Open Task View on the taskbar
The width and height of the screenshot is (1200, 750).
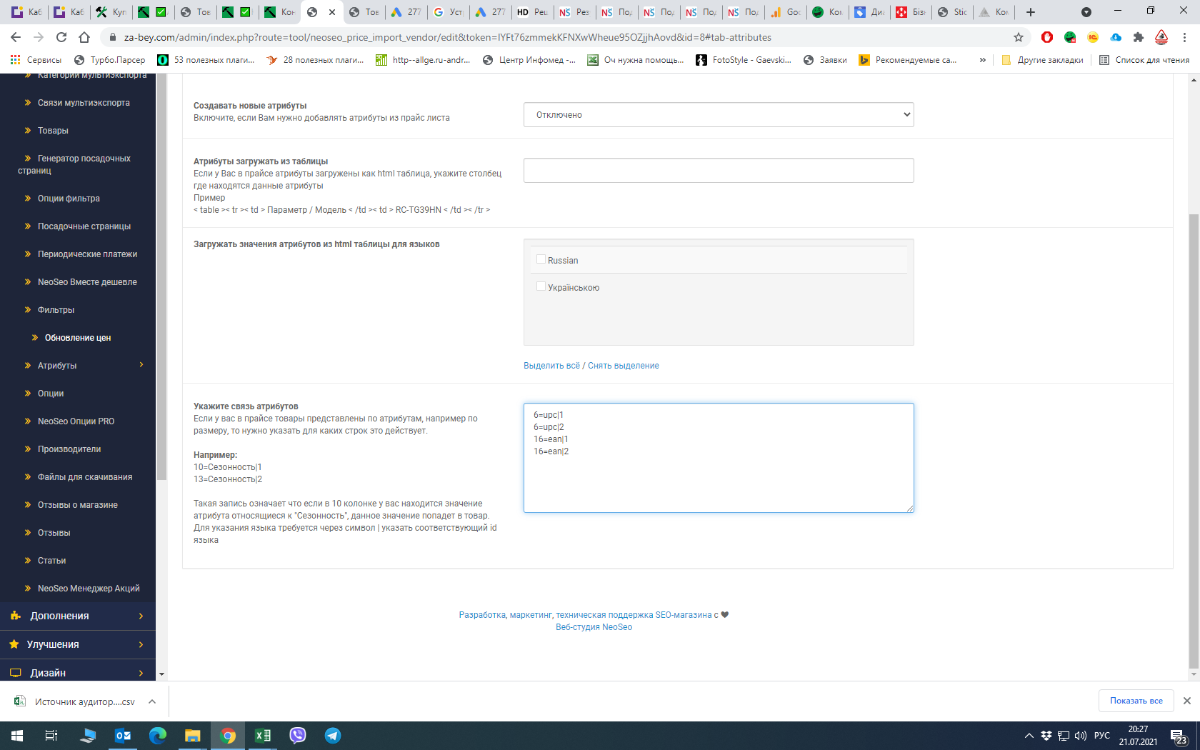52,735
